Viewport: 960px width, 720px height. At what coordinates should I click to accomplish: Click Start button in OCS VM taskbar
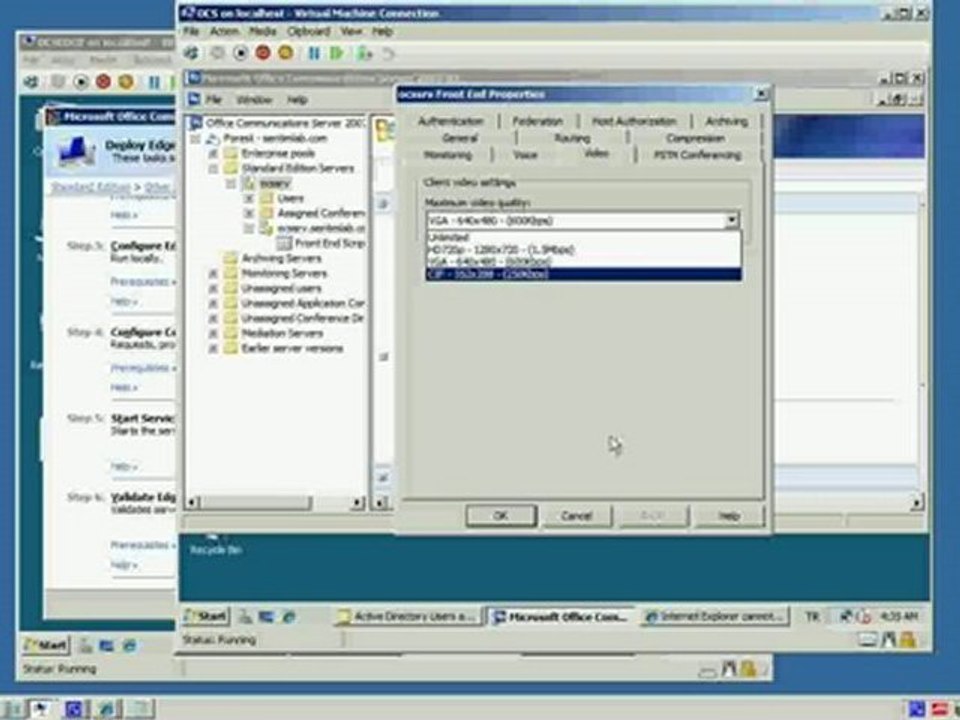[206, 617]
